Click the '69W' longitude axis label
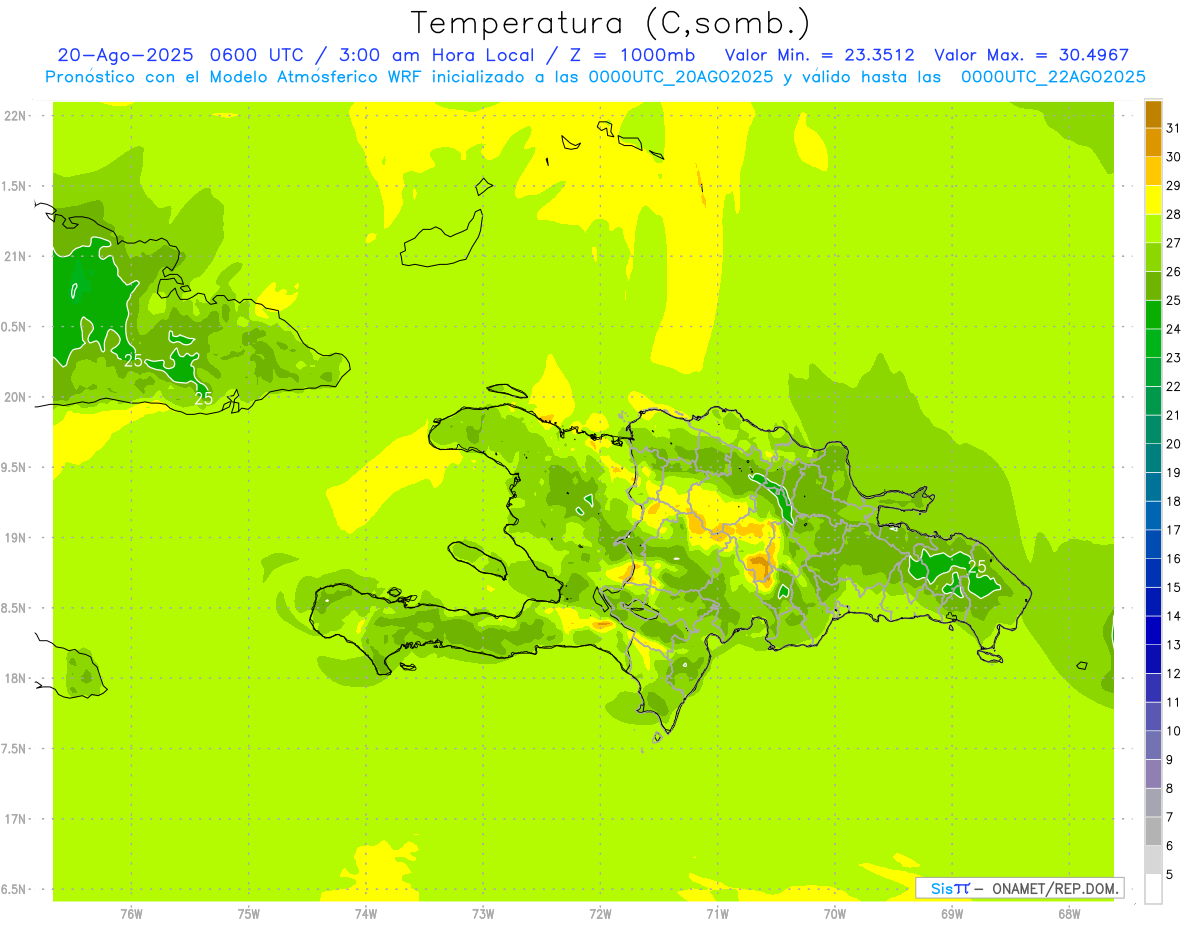Screen dimensions: 1200x927 click(x=952, y=914)
